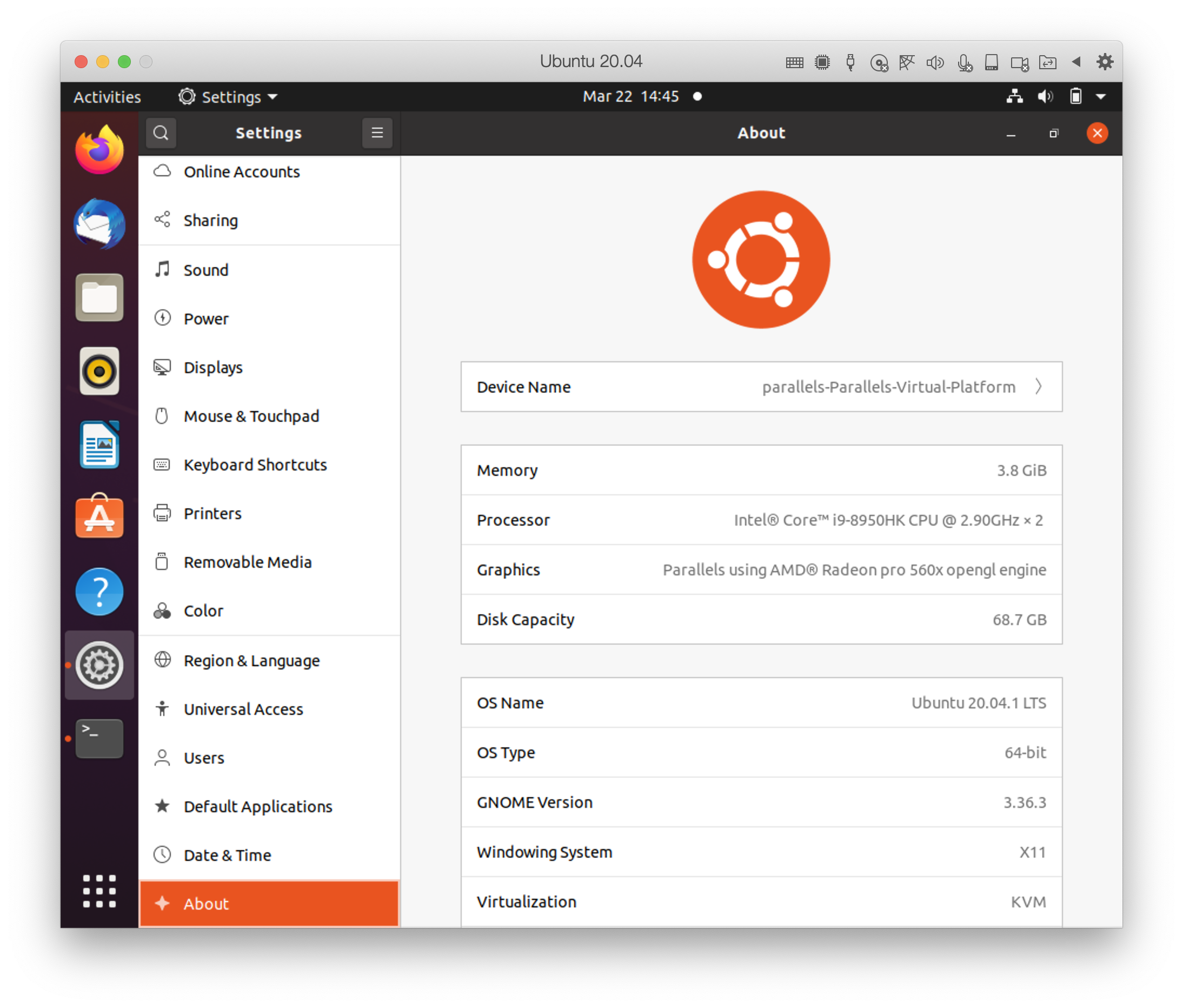Expand Device Name row chevron
This screenshot has height=1008, width=1183.
(1039, 387)
